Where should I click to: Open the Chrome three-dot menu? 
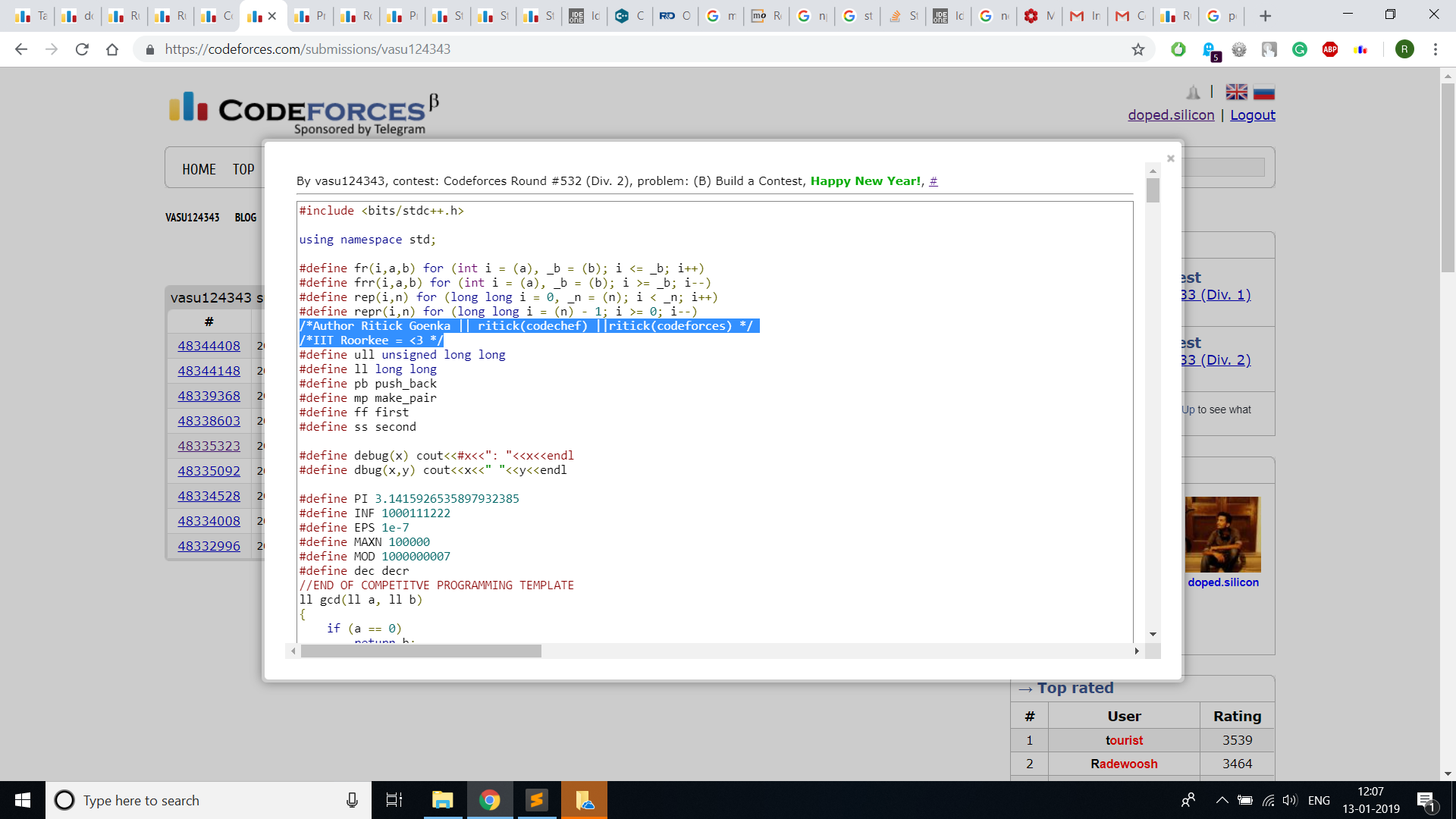pos(1436,49)
